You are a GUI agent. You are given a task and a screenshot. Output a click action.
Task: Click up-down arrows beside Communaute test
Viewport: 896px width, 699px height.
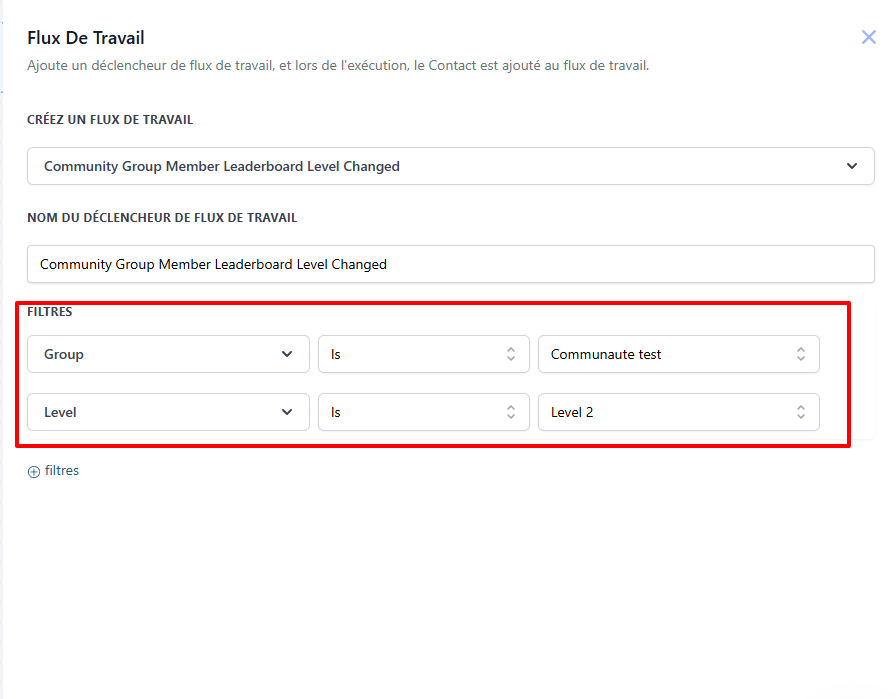click(801, 354)
